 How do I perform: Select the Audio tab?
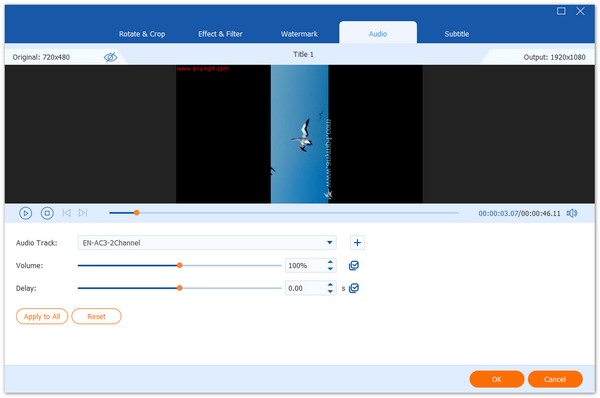tap(378, 34)
